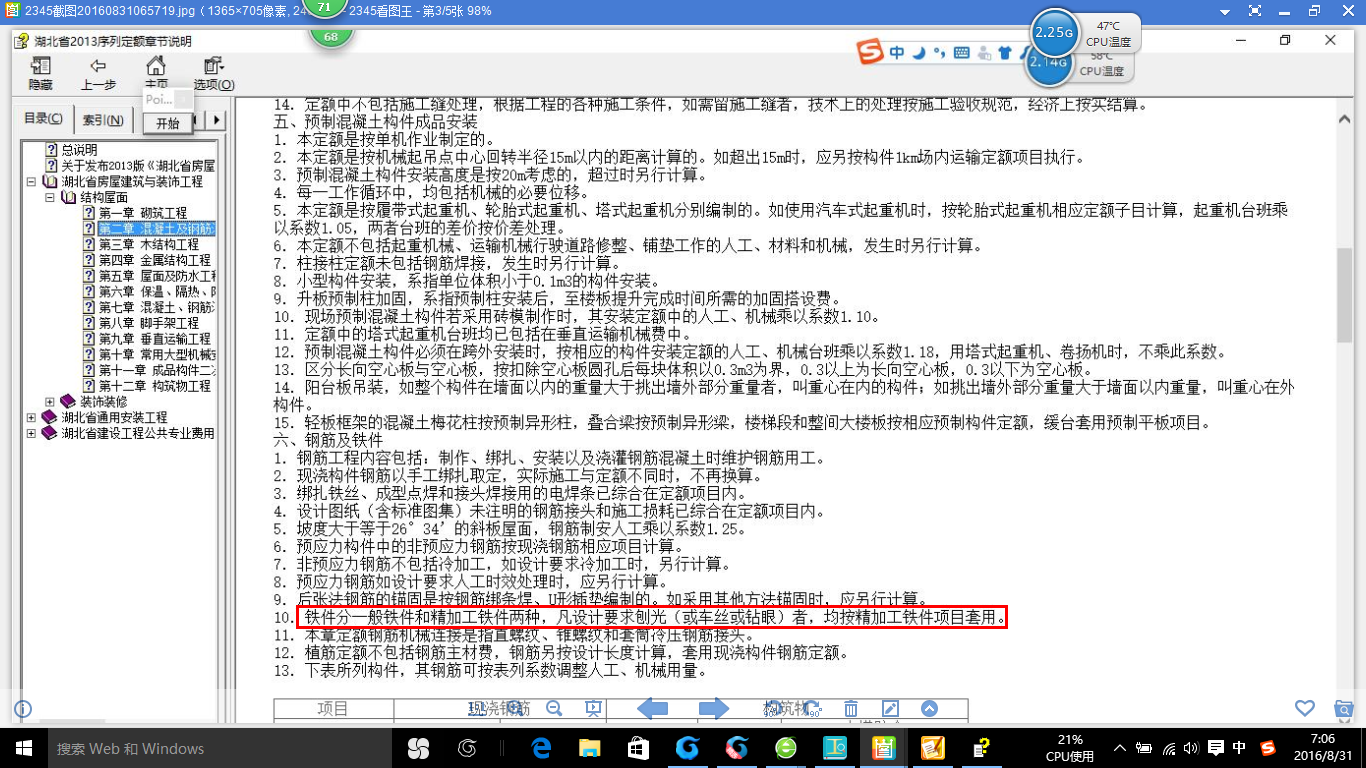Open File Explorer from taskbar
This screenshot has width=1366, height=768.
(590, 748)
